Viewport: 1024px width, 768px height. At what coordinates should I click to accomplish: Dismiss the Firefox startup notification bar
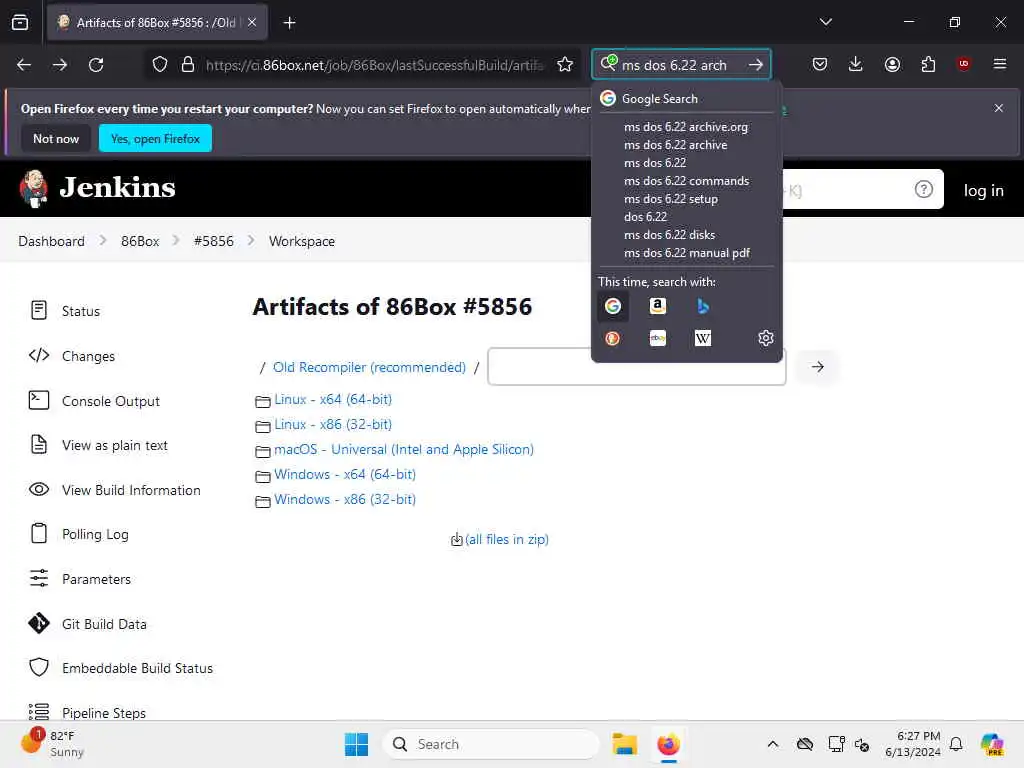pyautogui.click(x=999, y=108)
